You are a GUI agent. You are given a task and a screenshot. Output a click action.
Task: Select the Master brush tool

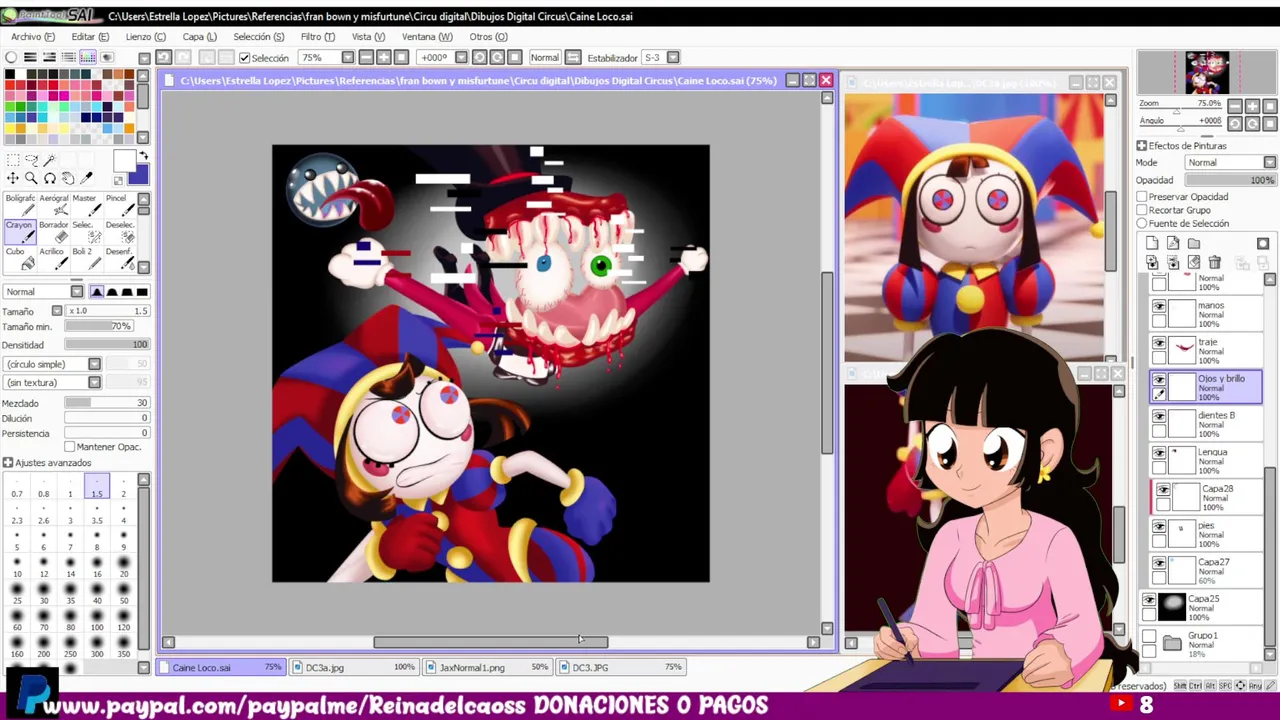click(86, 204)
